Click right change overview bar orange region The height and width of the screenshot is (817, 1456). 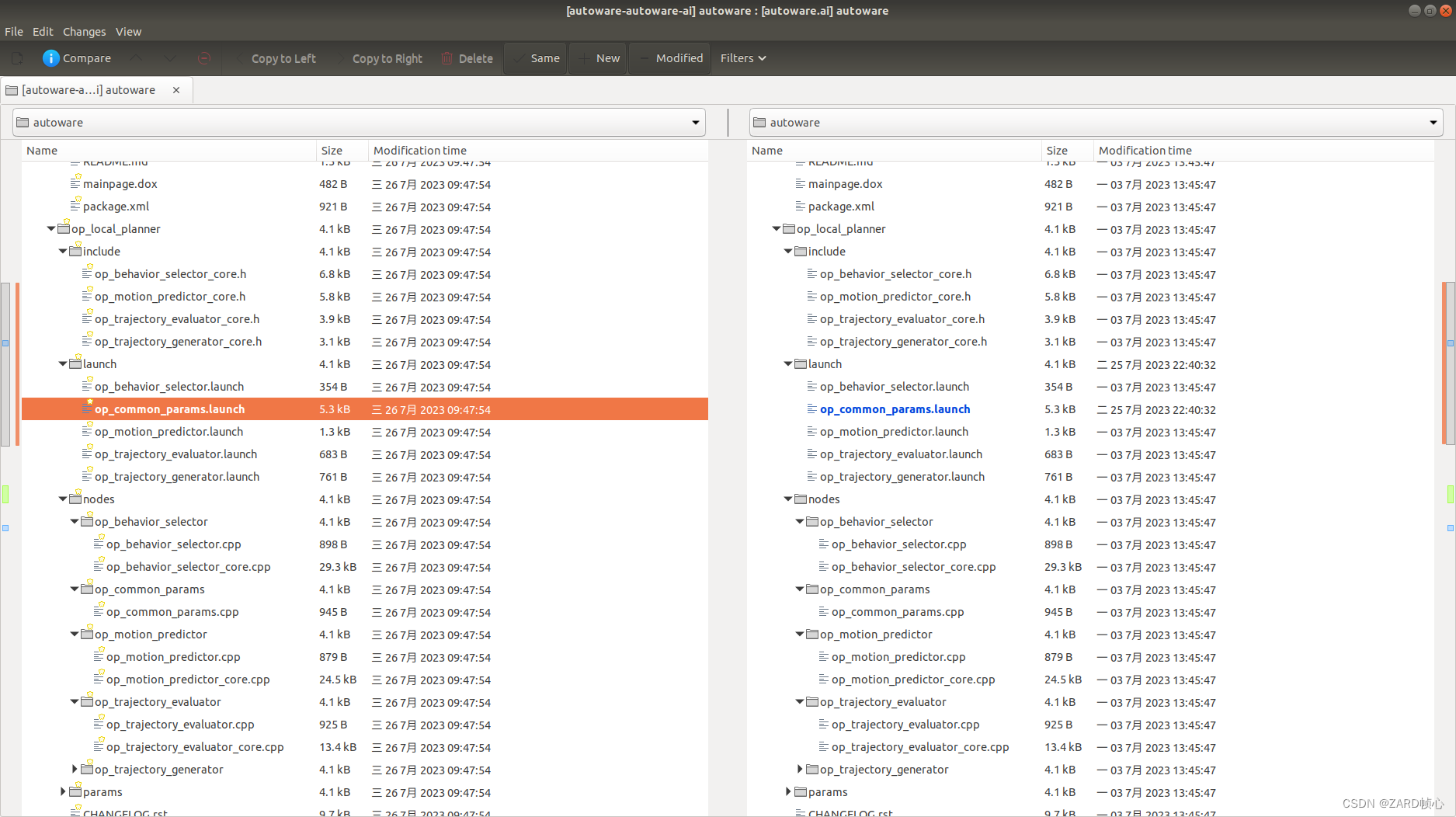click(x=1444, y=363)
